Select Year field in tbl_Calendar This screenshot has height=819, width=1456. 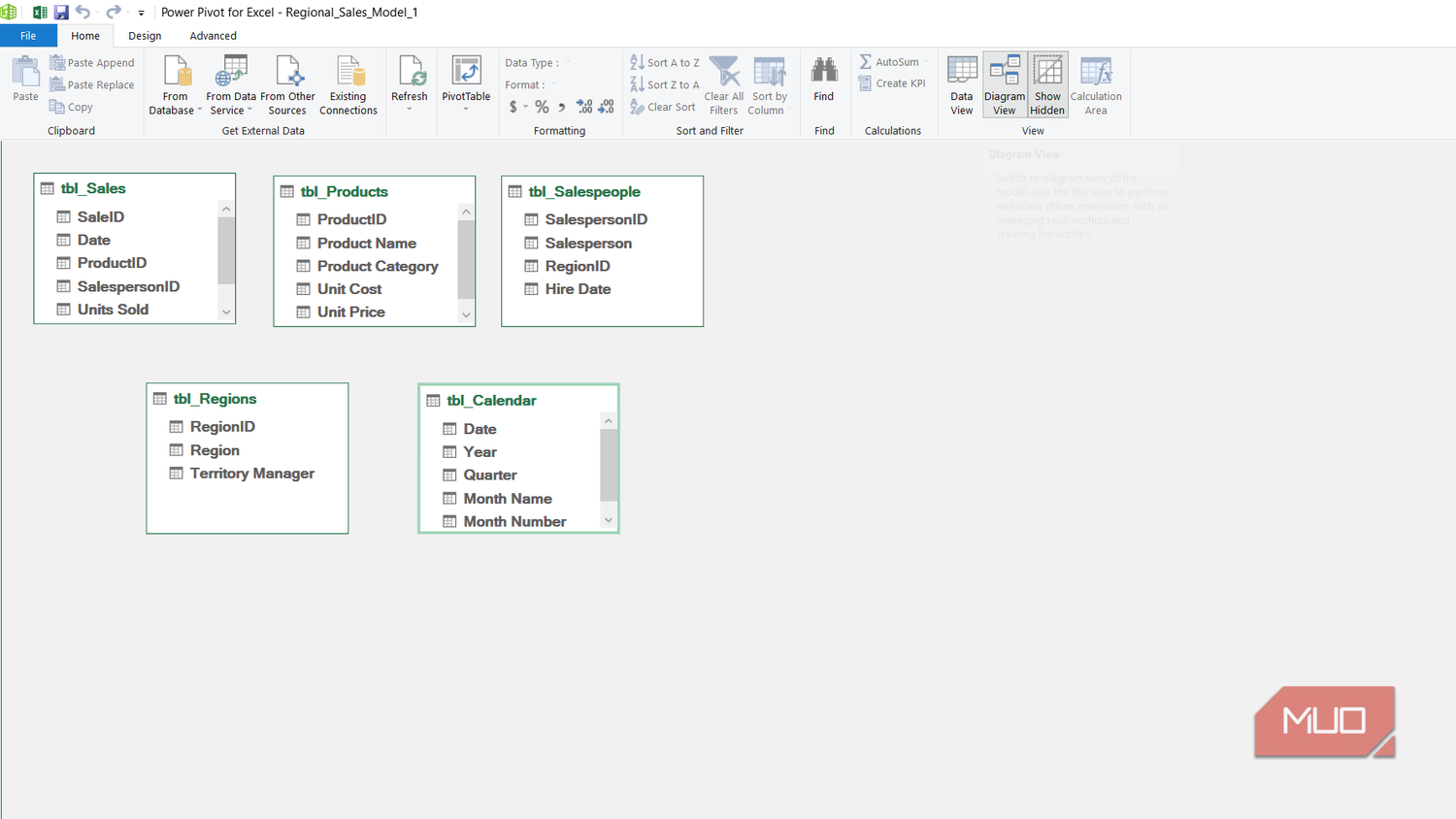(x=480, y=452)
